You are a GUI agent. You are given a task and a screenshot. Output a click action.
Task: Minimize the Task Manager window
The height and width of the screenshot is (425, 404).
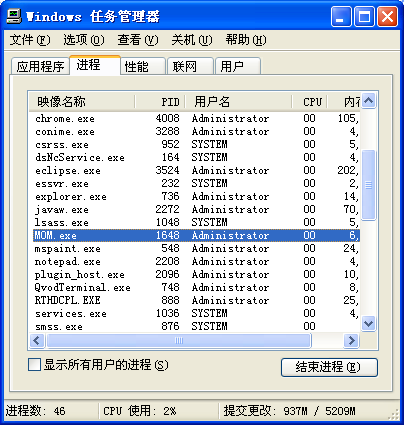pyautogui.click(x=341, y=16)
